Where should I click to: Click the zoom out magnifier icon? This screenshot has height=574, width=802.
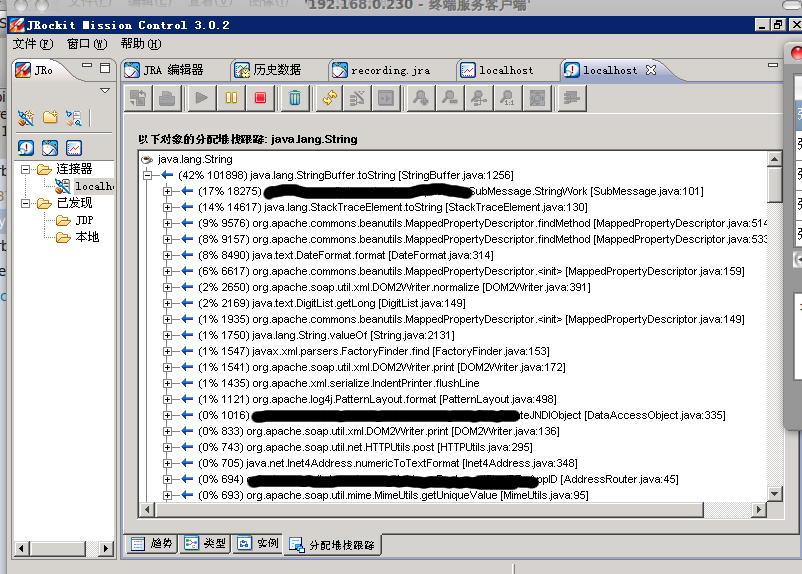coord(450,97)
